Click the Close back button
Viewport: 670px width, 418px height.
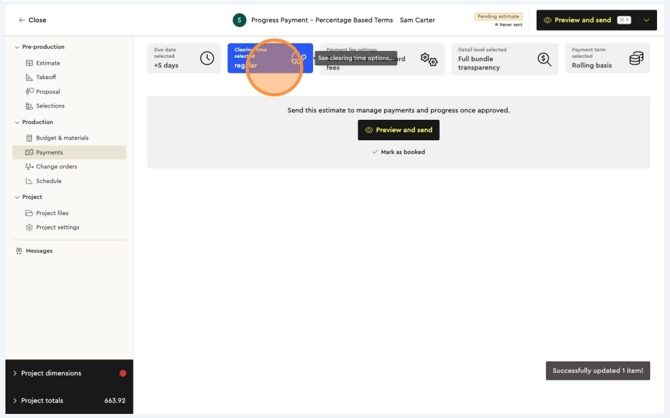32,20
